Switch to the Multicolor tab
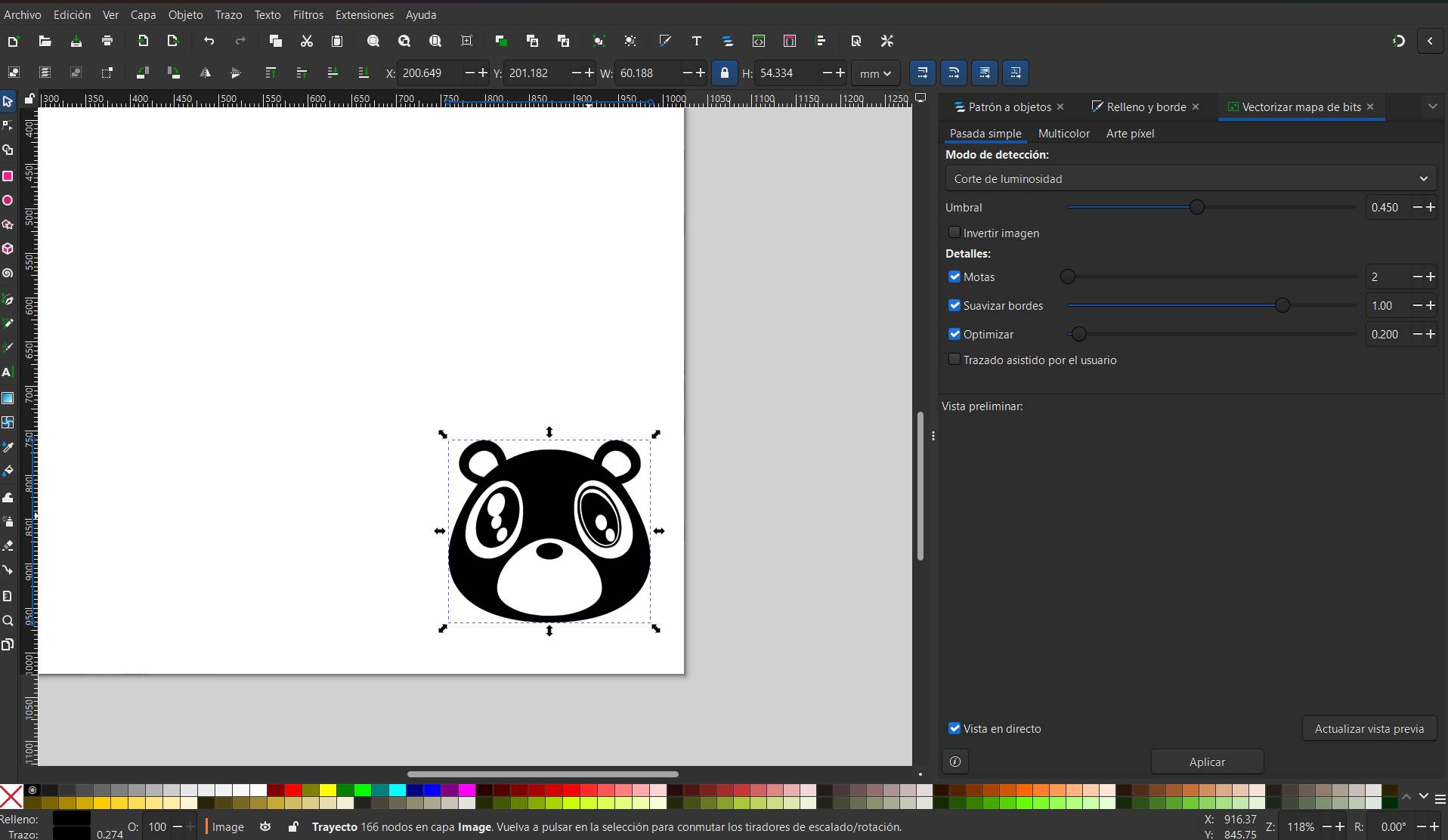This screenshot has width=1448, height=840. pos(1063,134)
